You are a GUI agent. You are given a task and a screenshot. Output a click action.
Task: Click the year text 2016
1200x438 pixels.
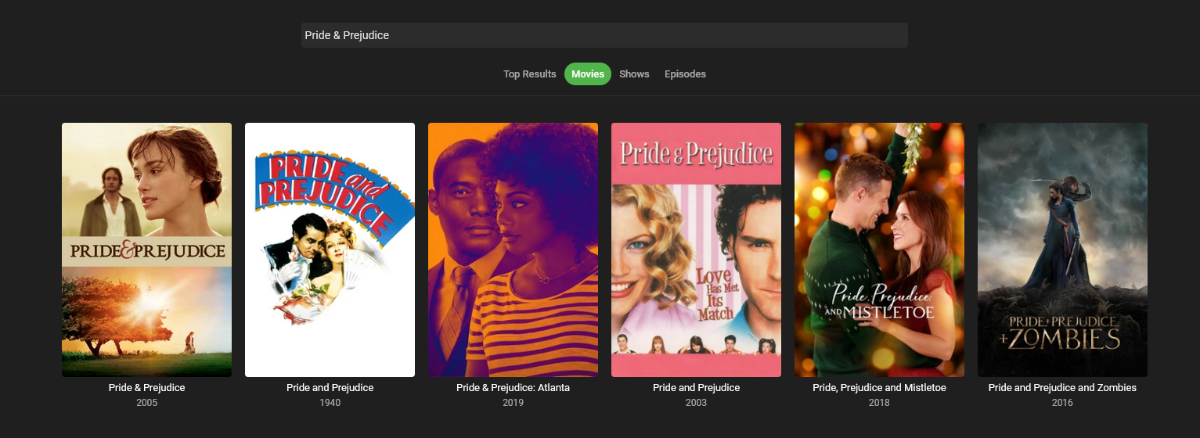click(x=1062, y=403)
